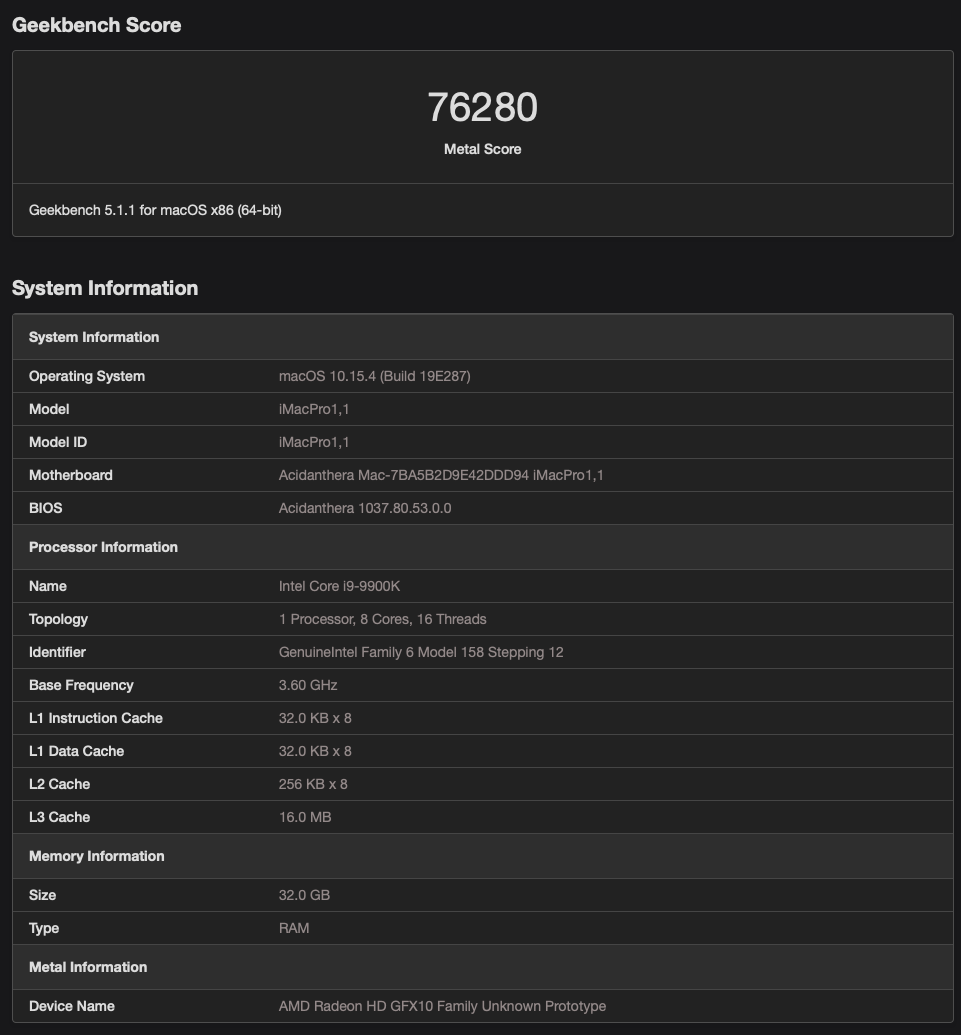Click the 'Processor Information' section header
This screenshot has width=961, height=1035.
(x=482, y=547)
